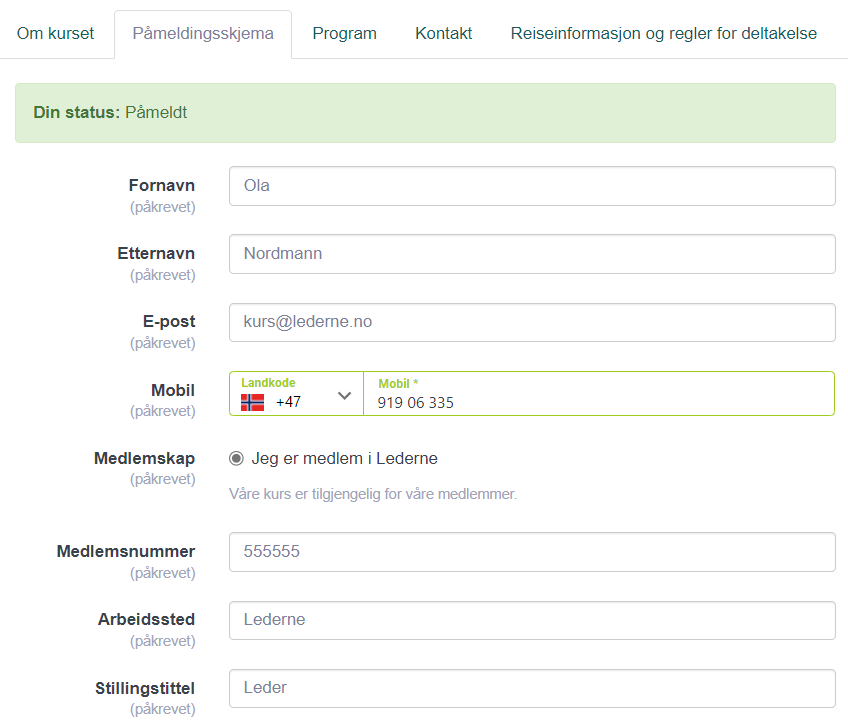Expand the Landkode chevron arrow

[x=344, y=396]
